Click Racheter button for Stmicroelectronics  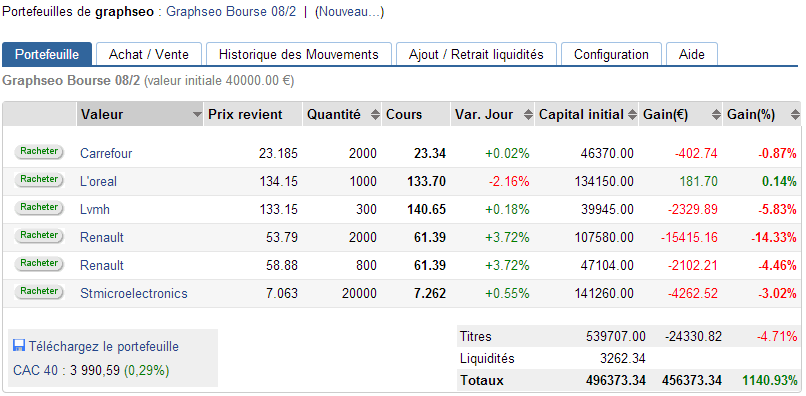pyautogui.click(x=39, y=291)
